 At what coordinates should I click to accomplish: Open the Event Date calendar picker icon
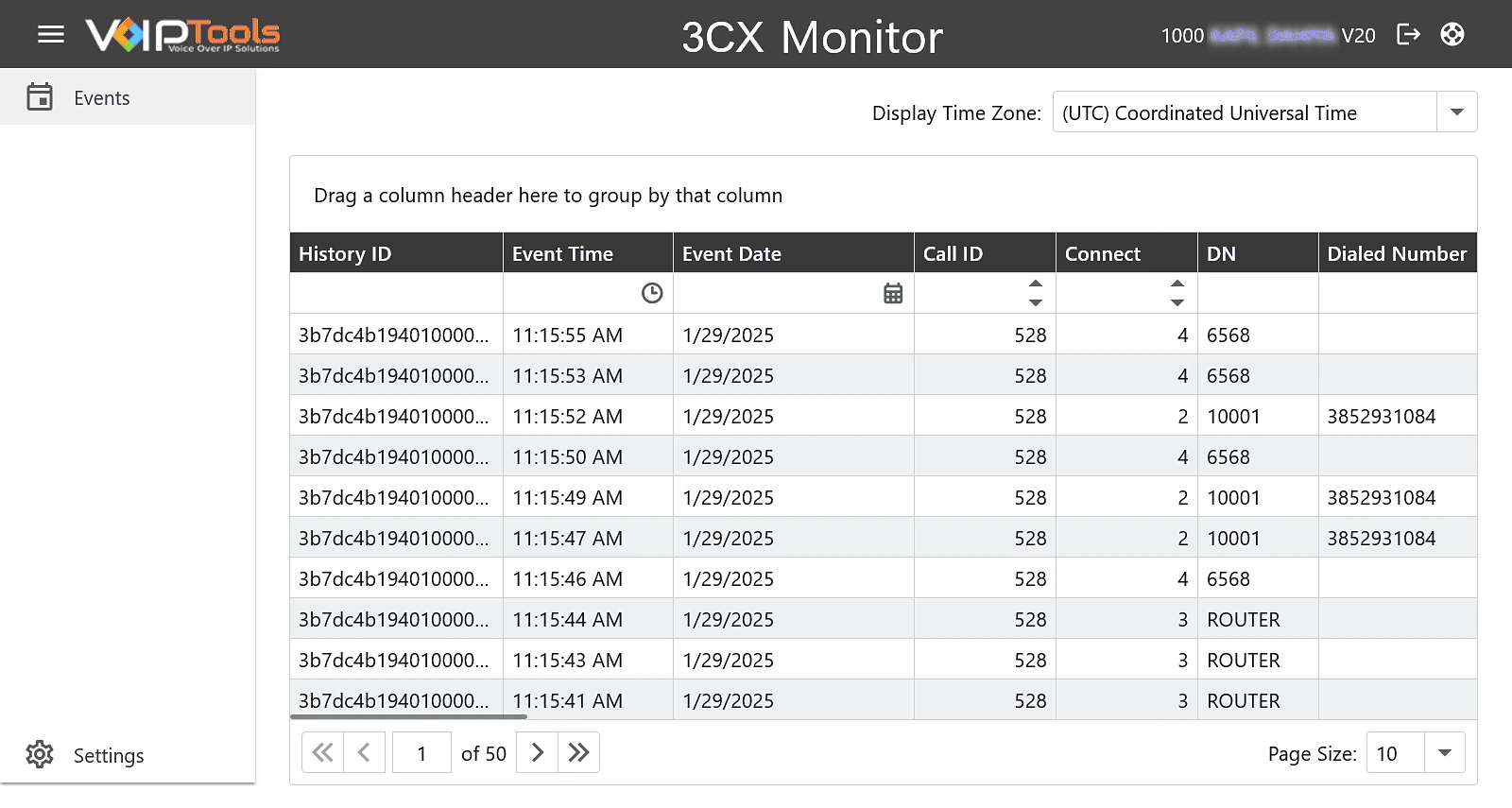pyautogui.click(x=893, y=293)
